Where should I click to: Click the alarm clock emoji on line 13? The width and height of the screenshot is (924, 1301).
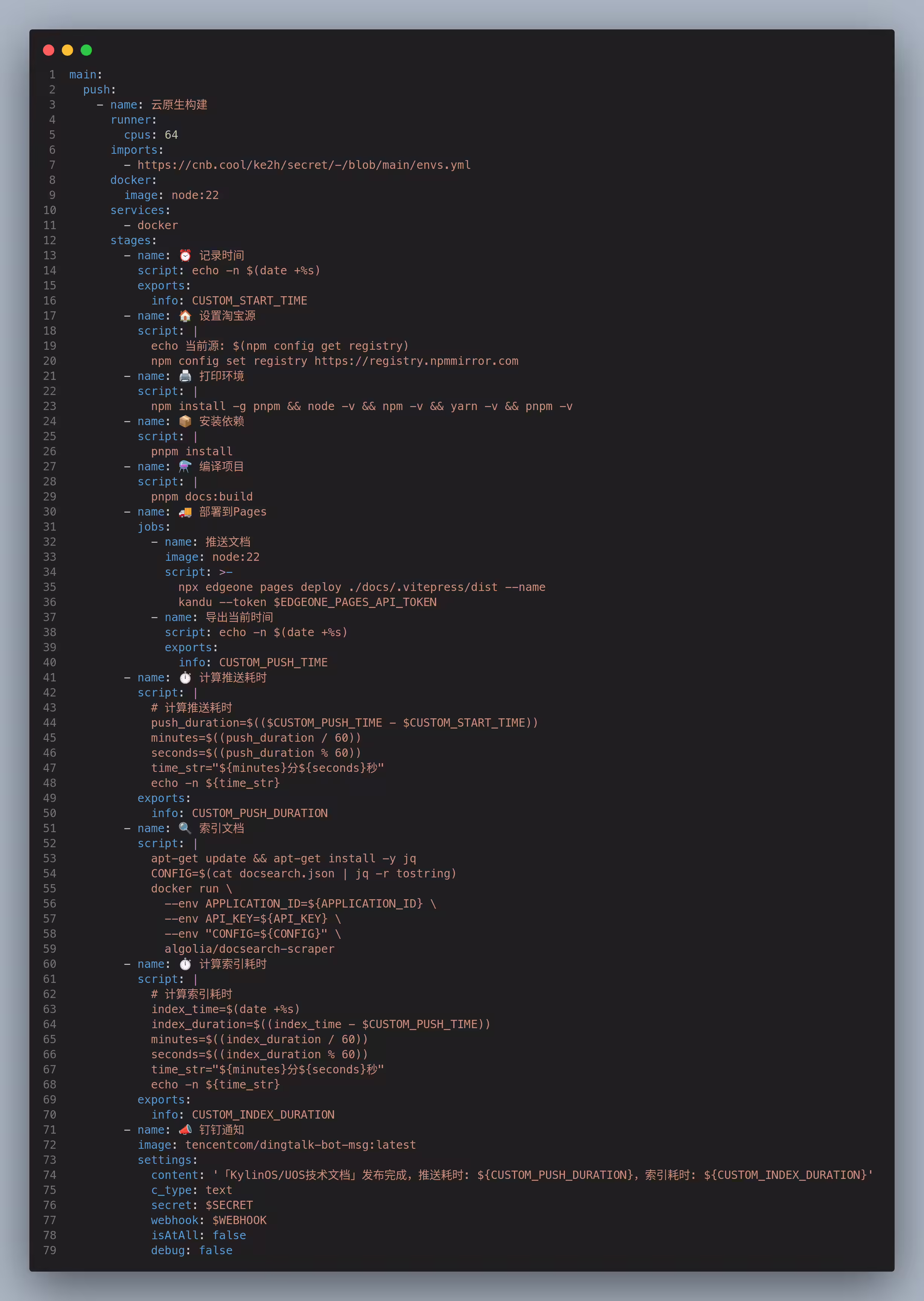pos(185,256)
